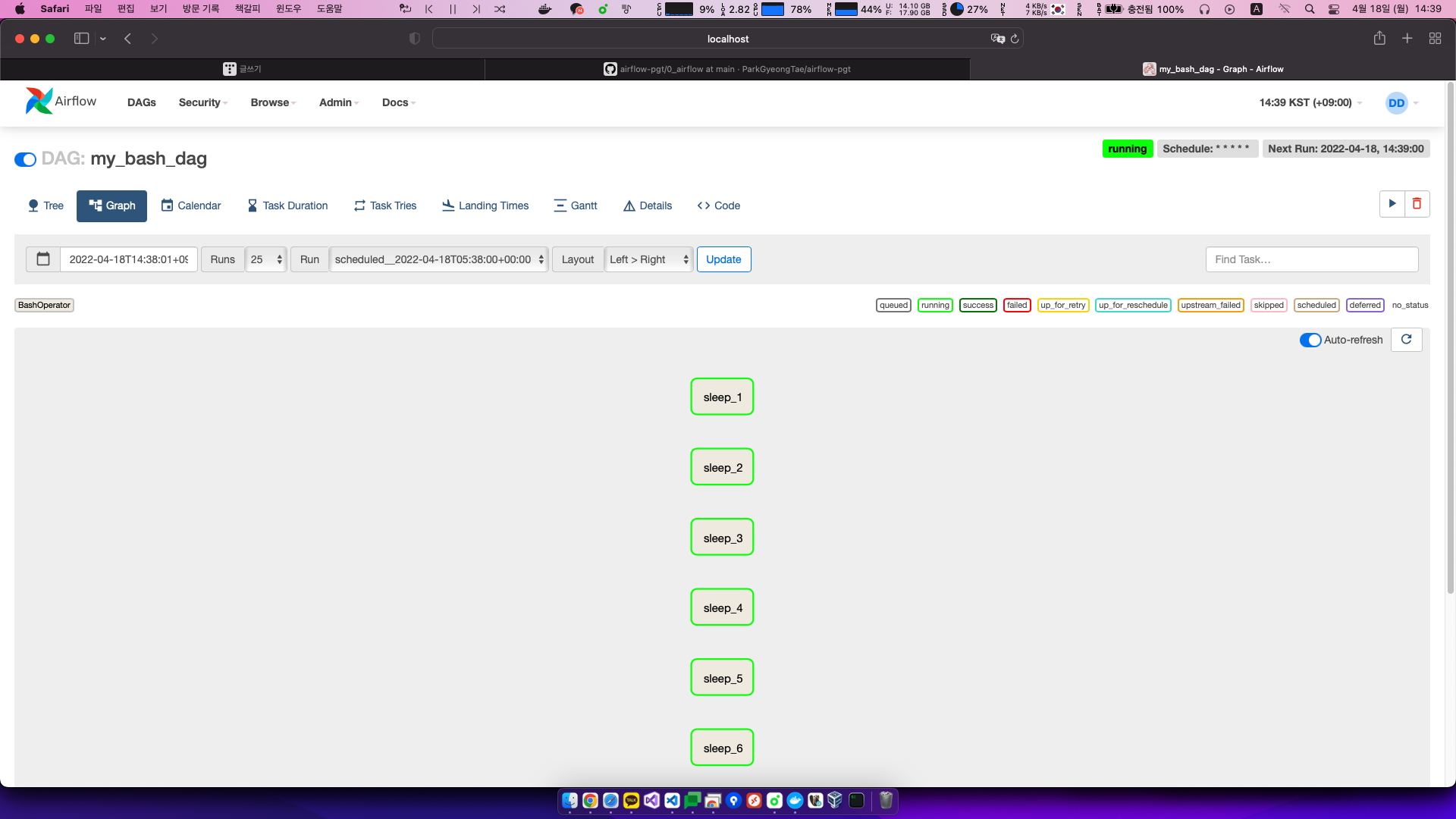Click the sleep_3 task node
Viewport: 1456px width, 819px height.
(722, 538)
